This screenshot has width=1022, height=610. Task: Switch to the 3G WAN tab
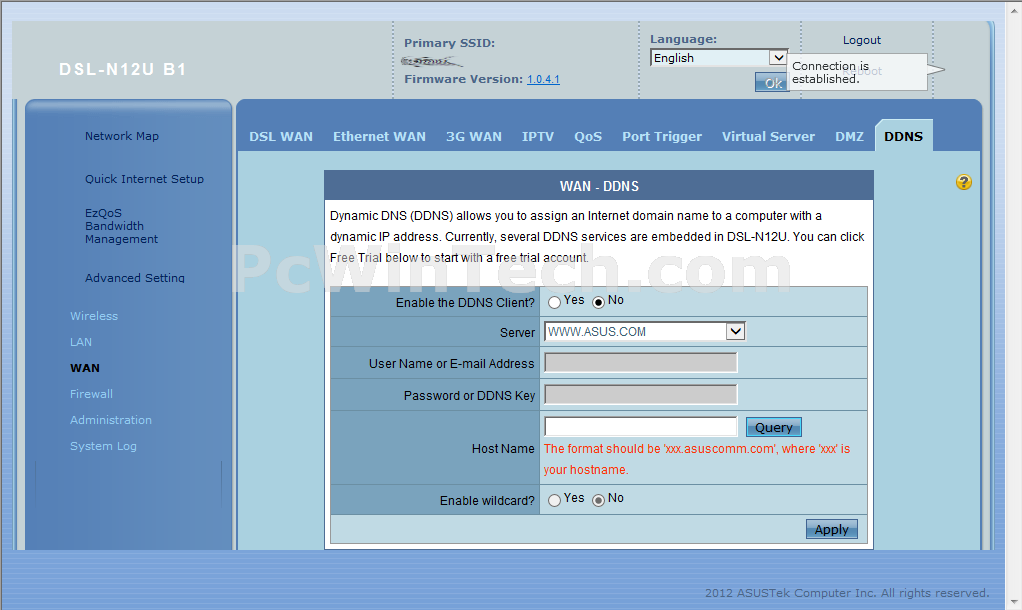point(474,137)
